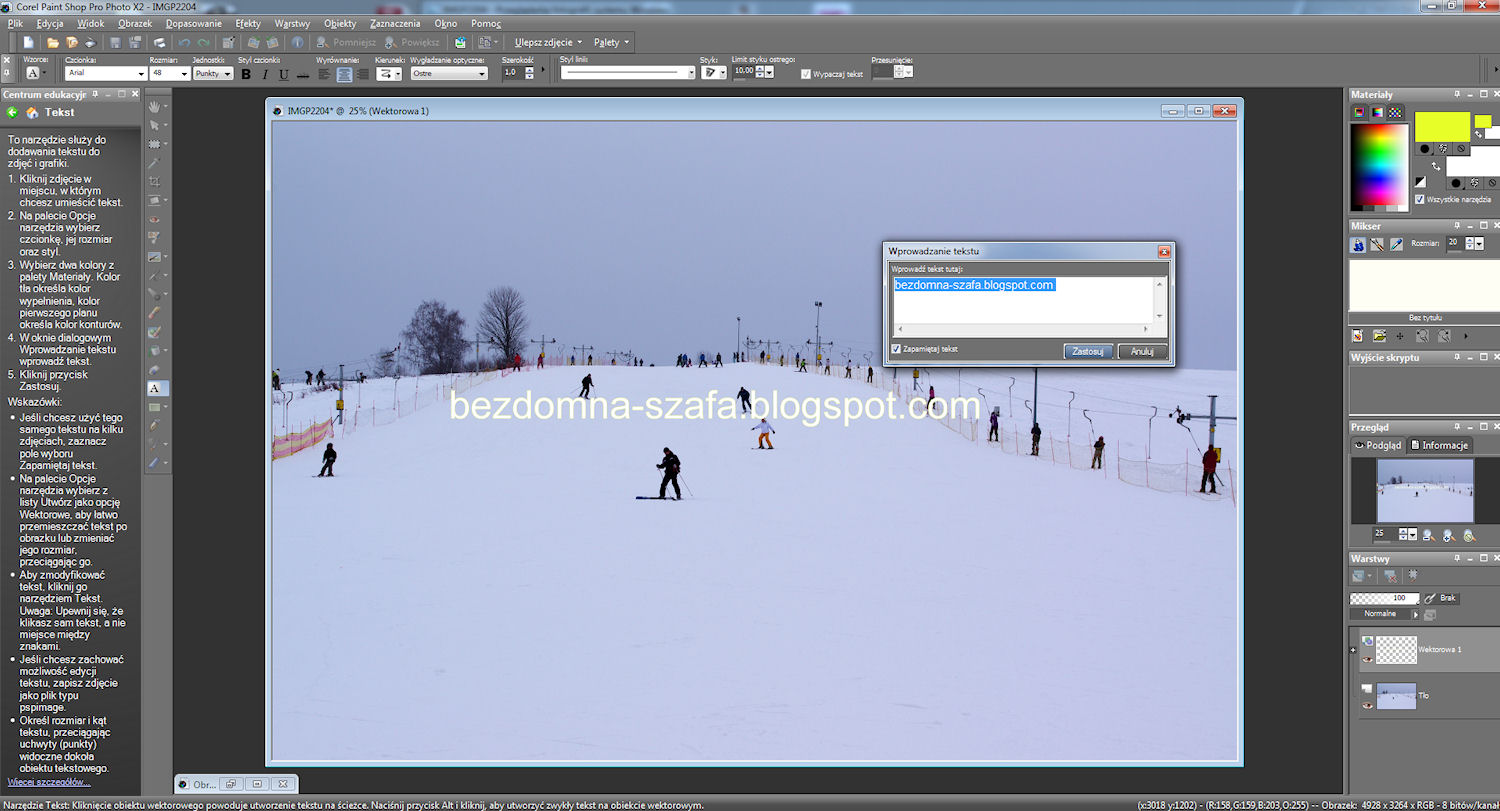1500x811 pixels.
Task: Click the Powiększ zoom in button
Action: point(411,42)
